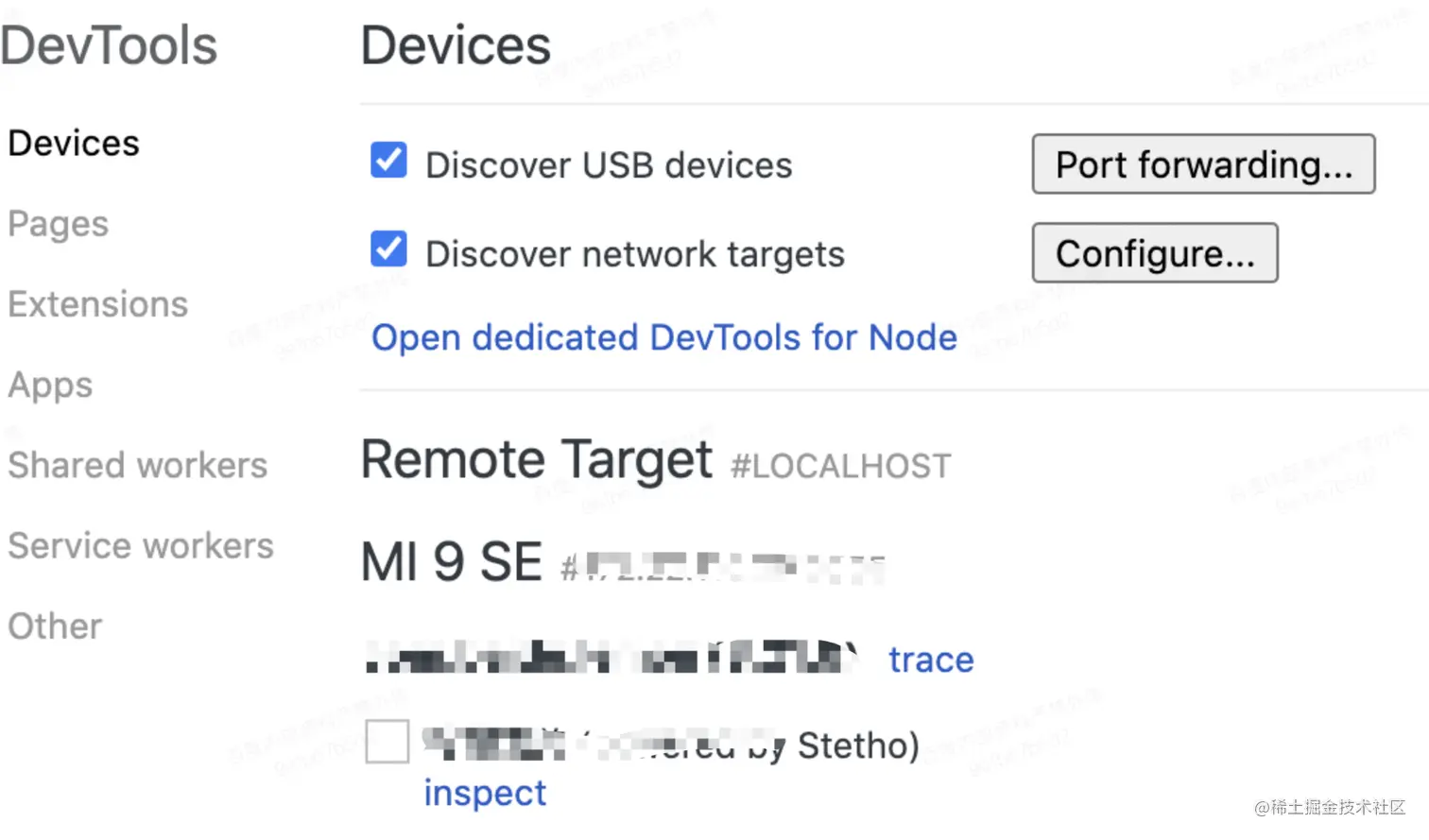This screenshot has height=840, width=1429.
Task: Click the Remote Target heading
Action: click(x=537, y=460)
